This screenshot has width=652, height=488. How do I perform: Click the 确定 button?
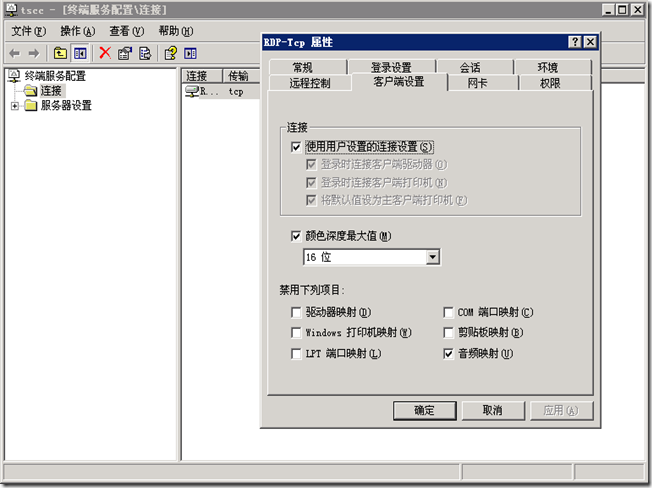click(x=425, y=410)
